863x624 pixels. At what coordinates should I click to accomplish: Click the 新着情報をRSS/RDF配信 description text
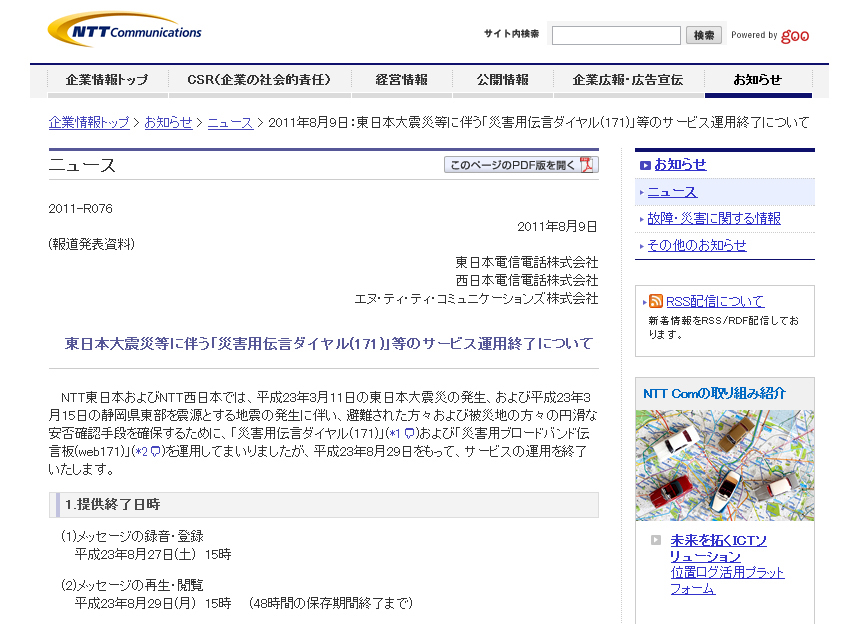(x=723, y=327)
